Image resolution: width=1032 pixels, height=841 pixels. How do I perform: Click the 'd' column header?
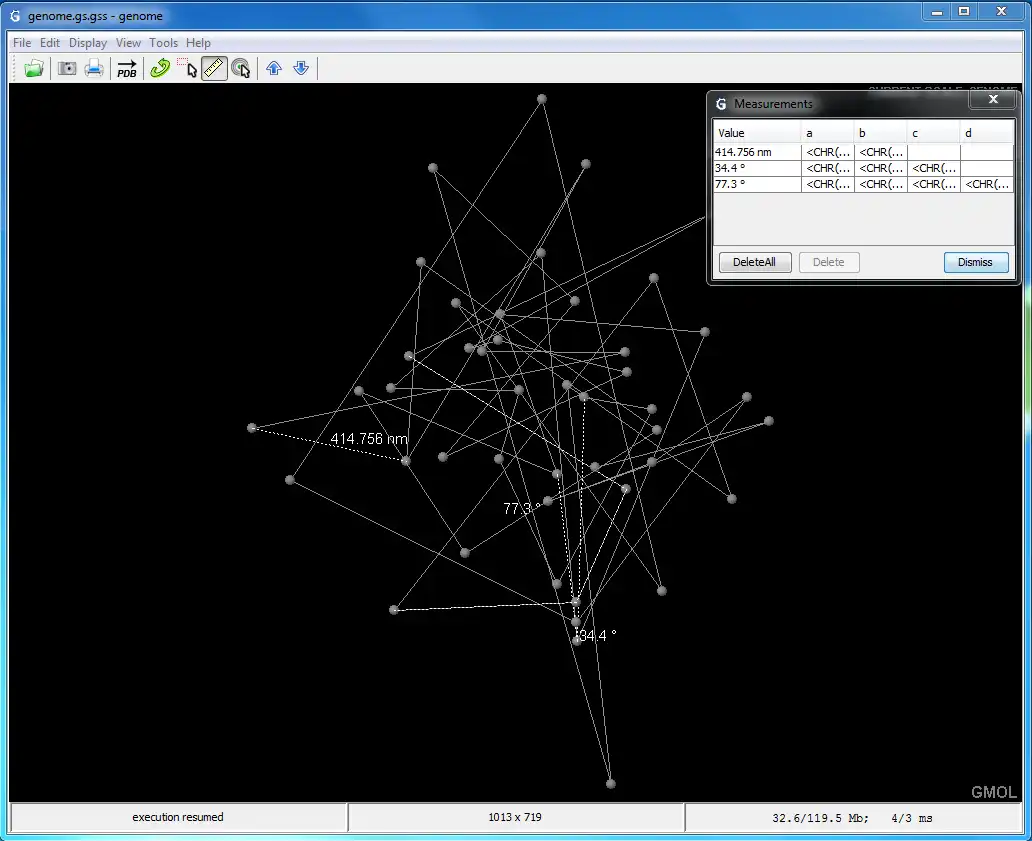tap(987, 133)
